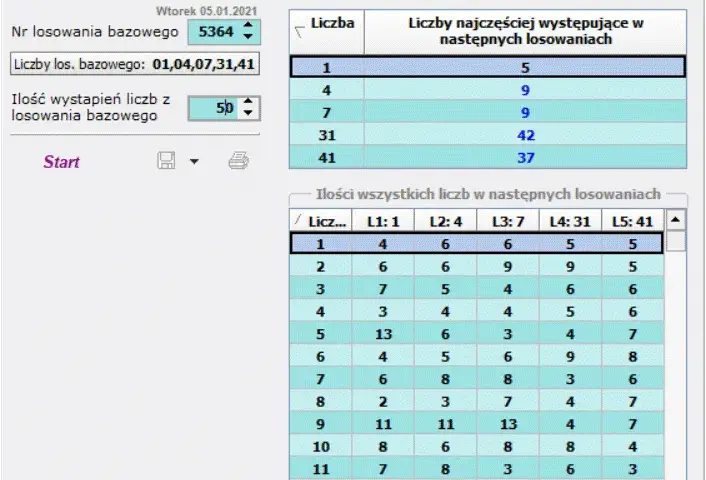Select number 3 row in lower table
The height and width of the screenshot is (480, 706).
(x=477, y=289)
